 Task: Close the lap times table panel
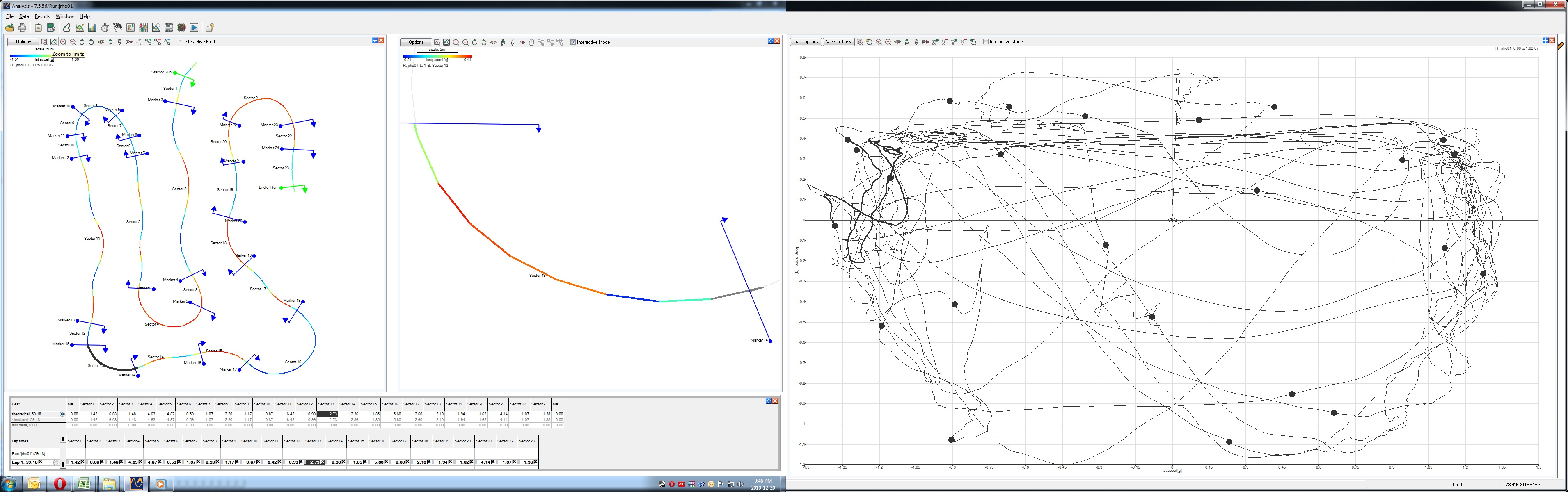click(776, 401)
